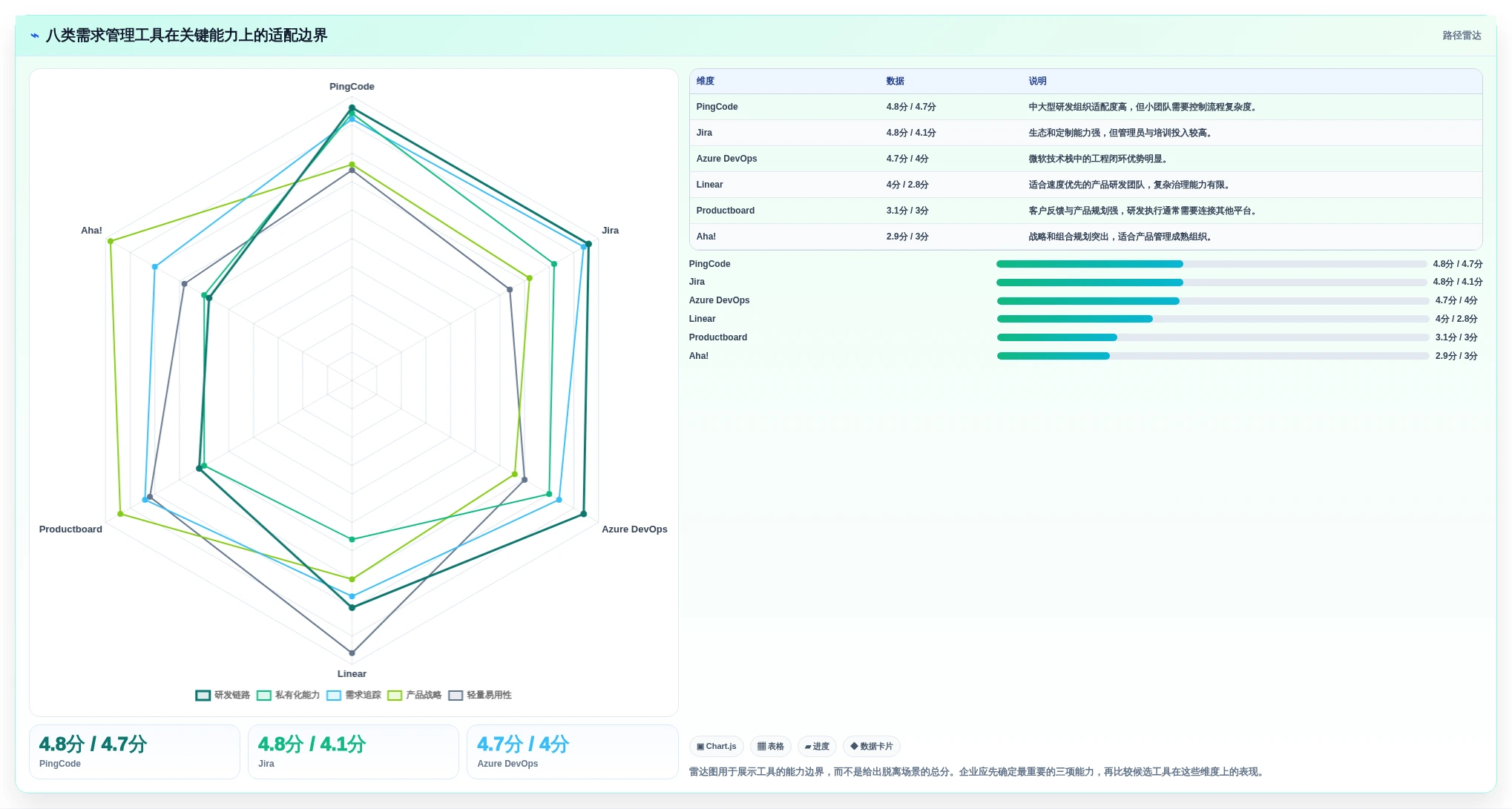This screenshot has width=1512, height=809.
Task: Click the Azure DevOps label in the progress list
Action: click(x=719, y=300)
